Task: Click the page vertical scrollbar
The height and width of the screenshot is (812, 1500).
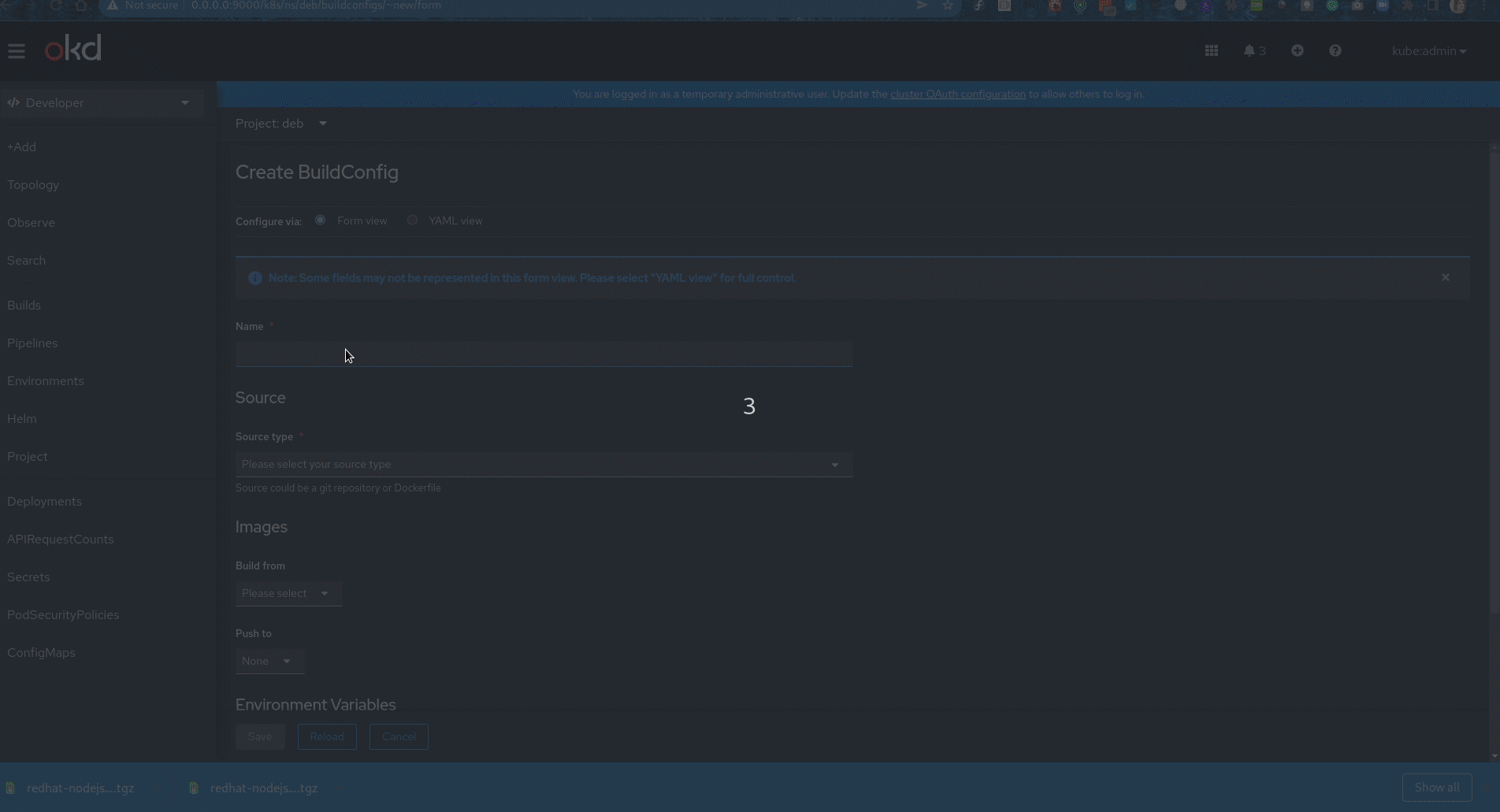Action: [1494, 383]
